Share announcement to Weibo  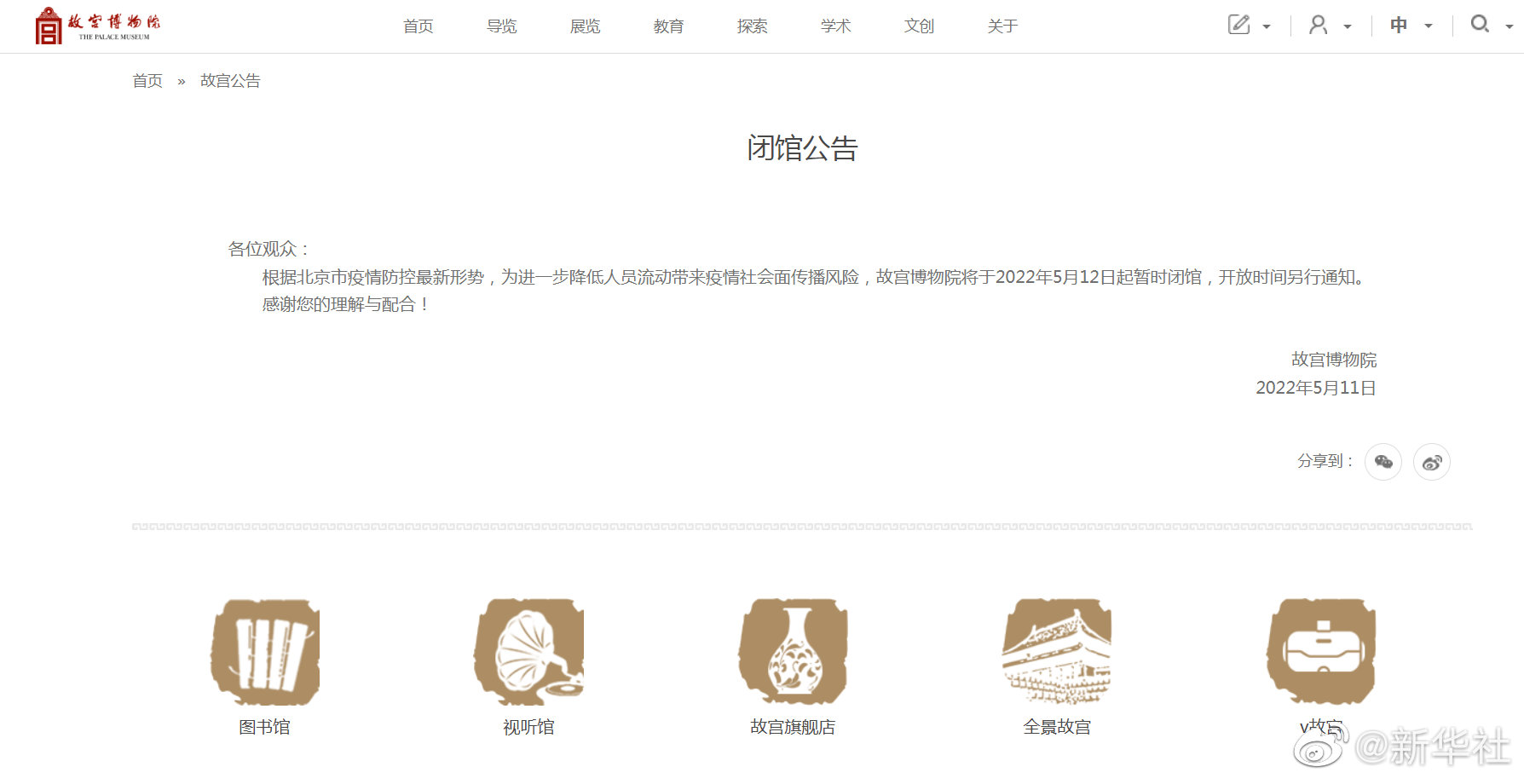[1431, 462]
